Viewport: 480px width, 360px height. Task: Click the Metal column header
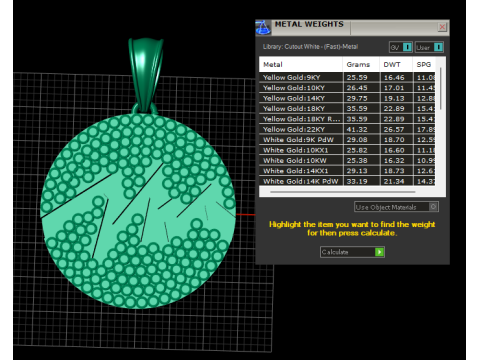(x=301, y=65)
